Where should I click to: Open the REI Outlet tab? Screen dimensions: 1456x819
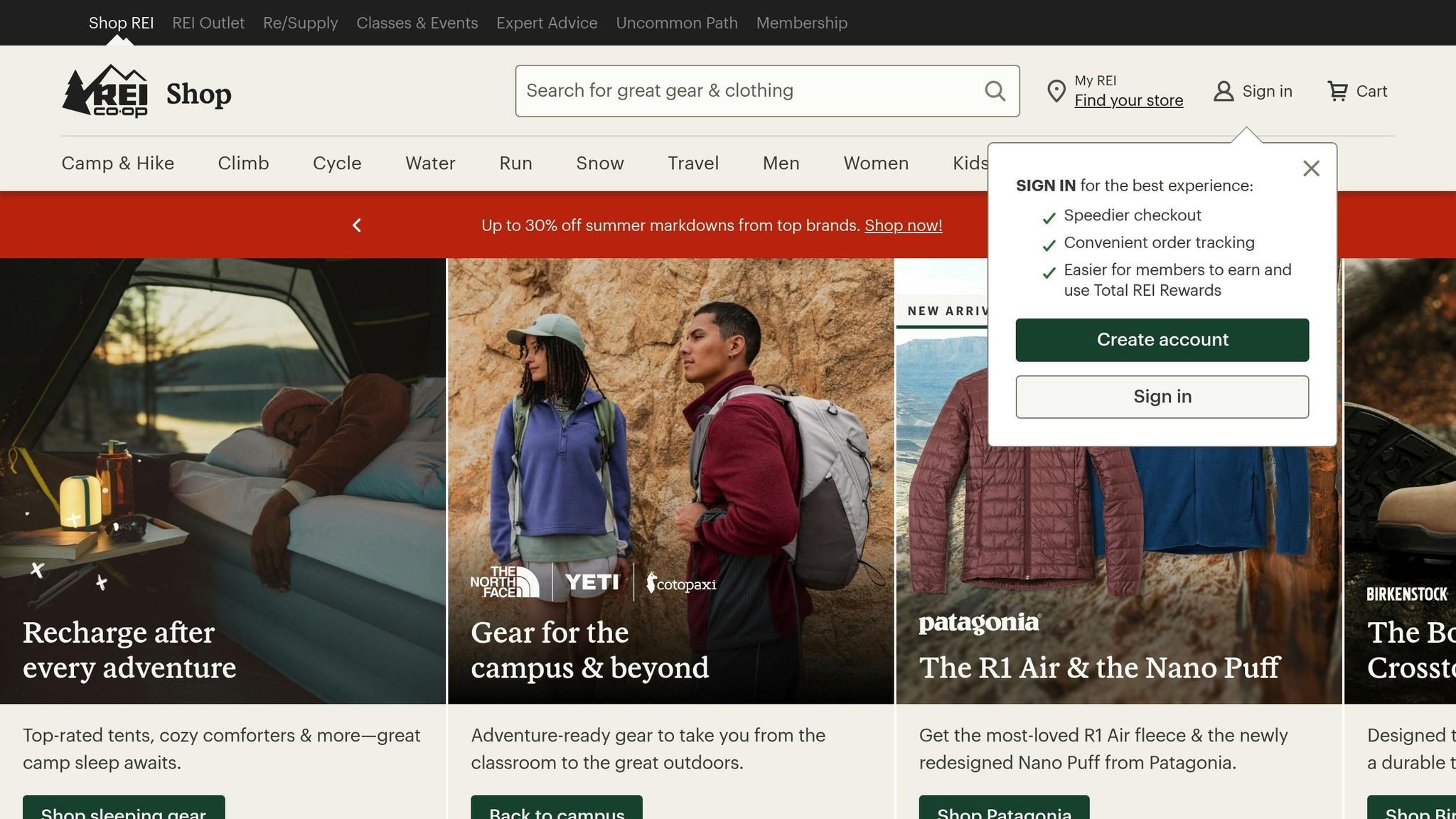(208, 23)
